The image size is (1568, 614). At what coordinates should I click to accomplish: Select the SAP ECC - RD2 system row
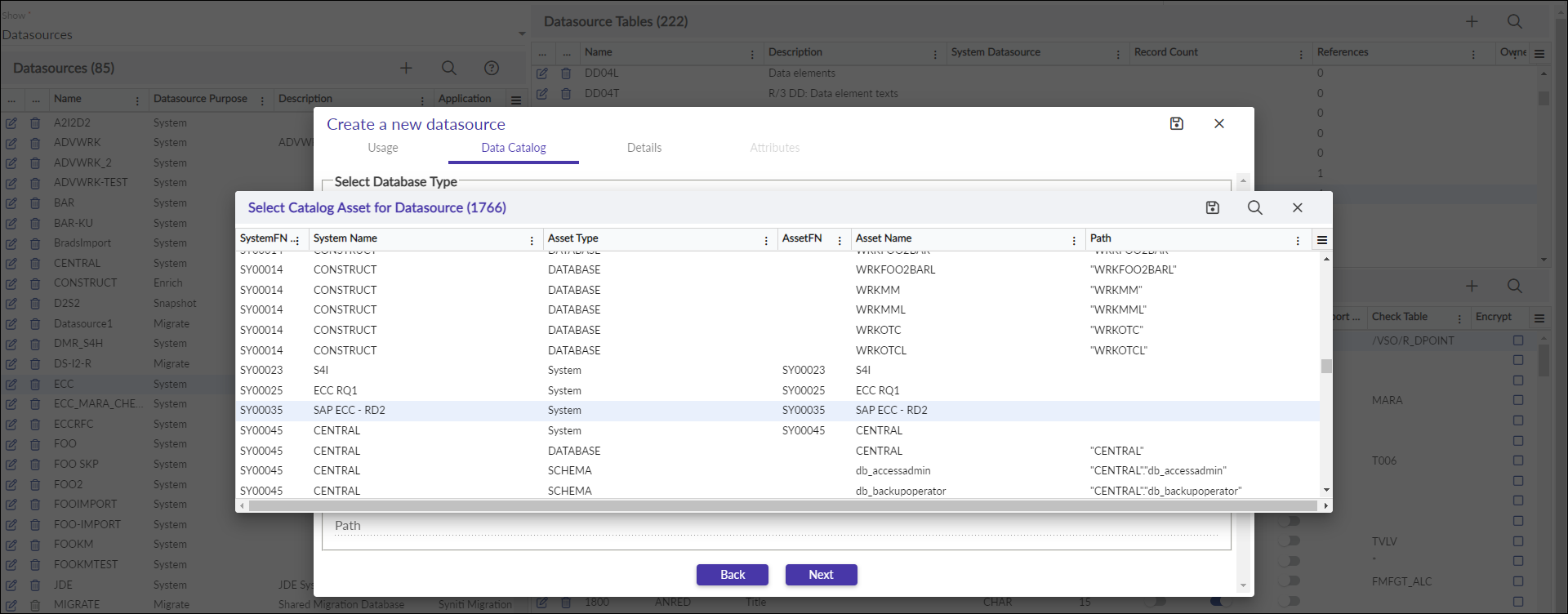pos(777,411)
